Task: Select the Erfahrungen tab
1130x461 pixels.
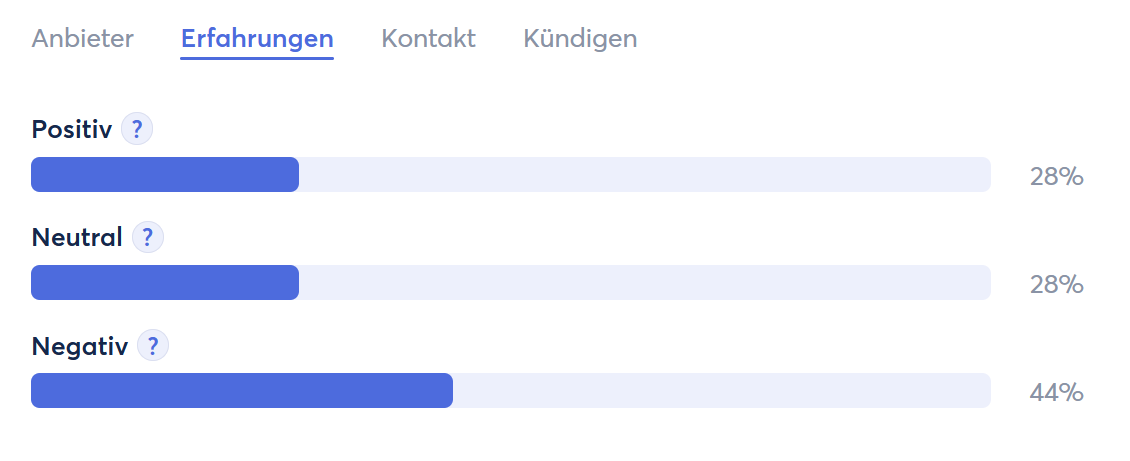Action: point(257,38)
